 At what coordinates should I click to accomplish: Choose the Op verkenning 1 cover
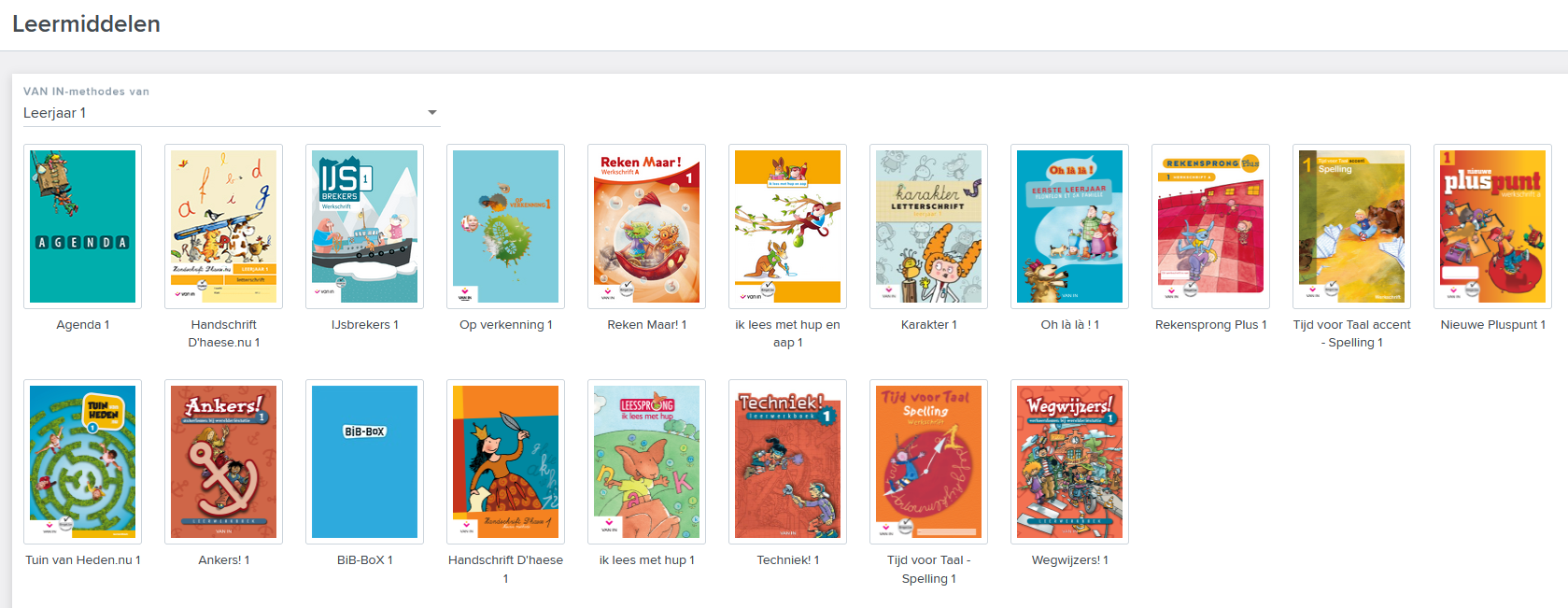tap(505, 226)
